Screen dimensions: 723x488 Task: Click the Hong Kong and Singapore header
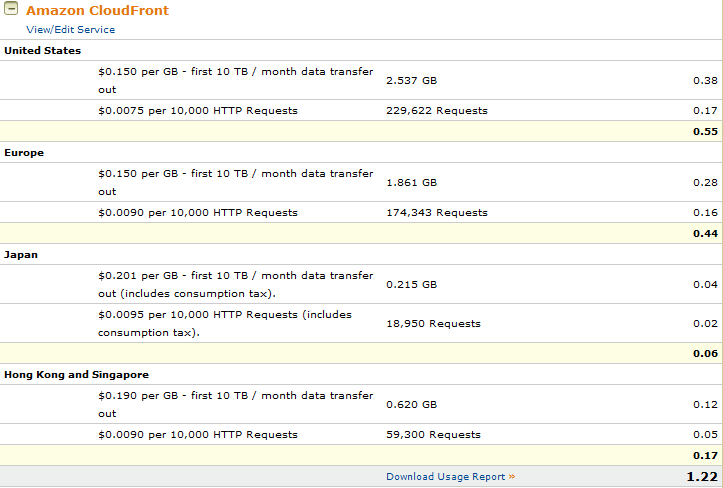76,374
